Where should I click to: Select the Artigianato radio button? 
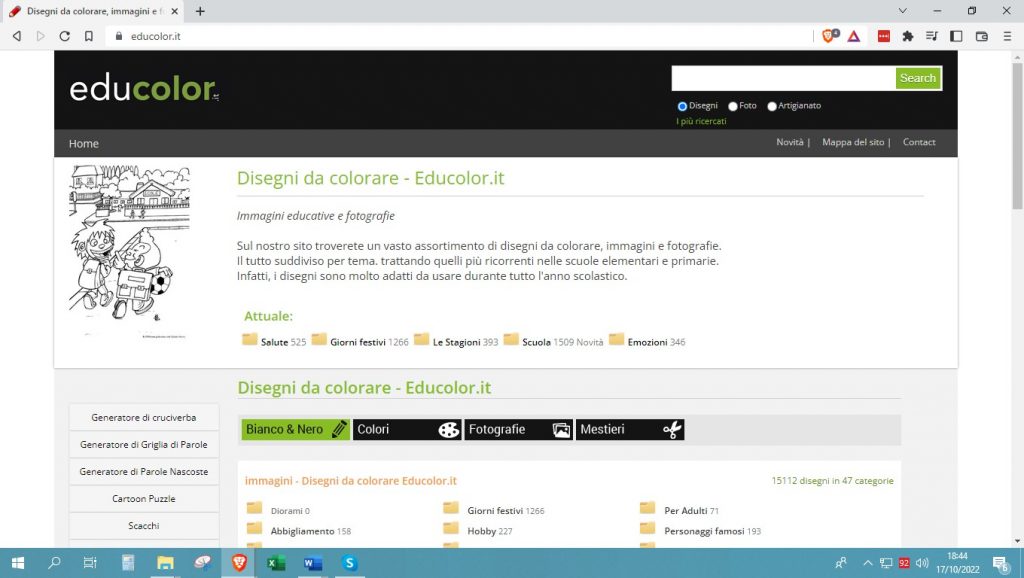[772, 105]
